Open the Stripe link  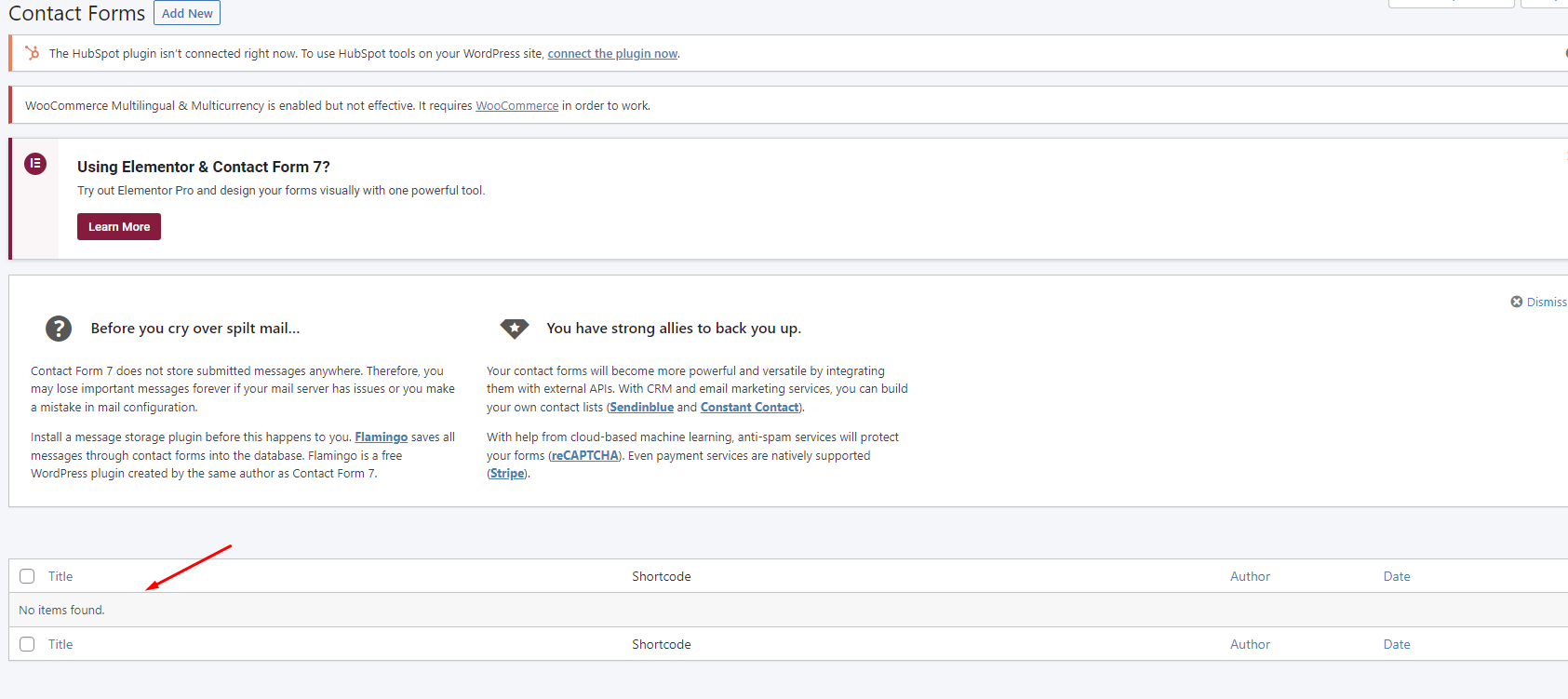pyautogui.click(x=507, y=474)
